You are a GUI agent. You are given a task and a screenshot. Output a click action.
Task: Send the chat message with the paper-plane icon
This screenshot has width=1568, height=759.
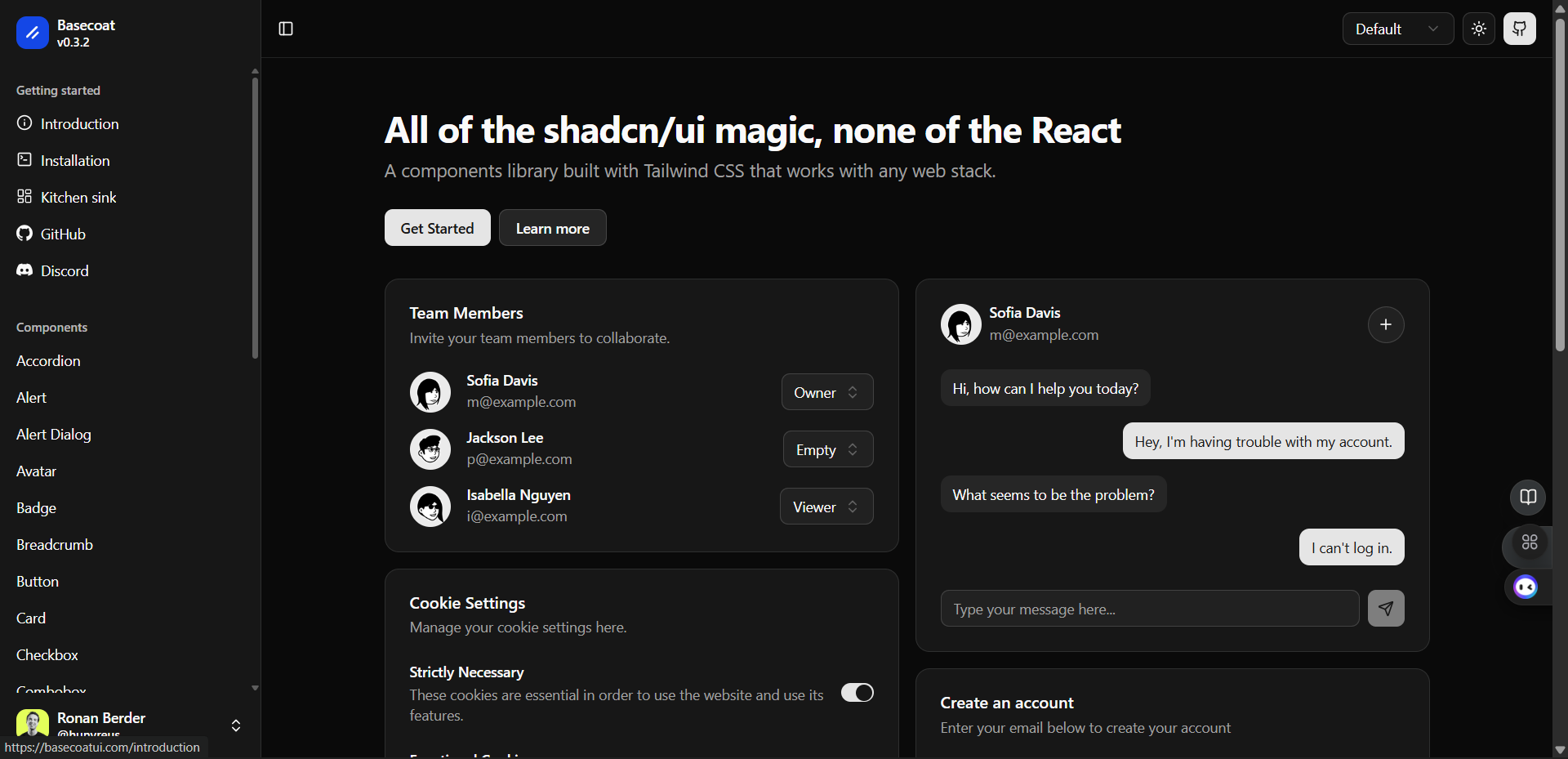pos(1386,608)
